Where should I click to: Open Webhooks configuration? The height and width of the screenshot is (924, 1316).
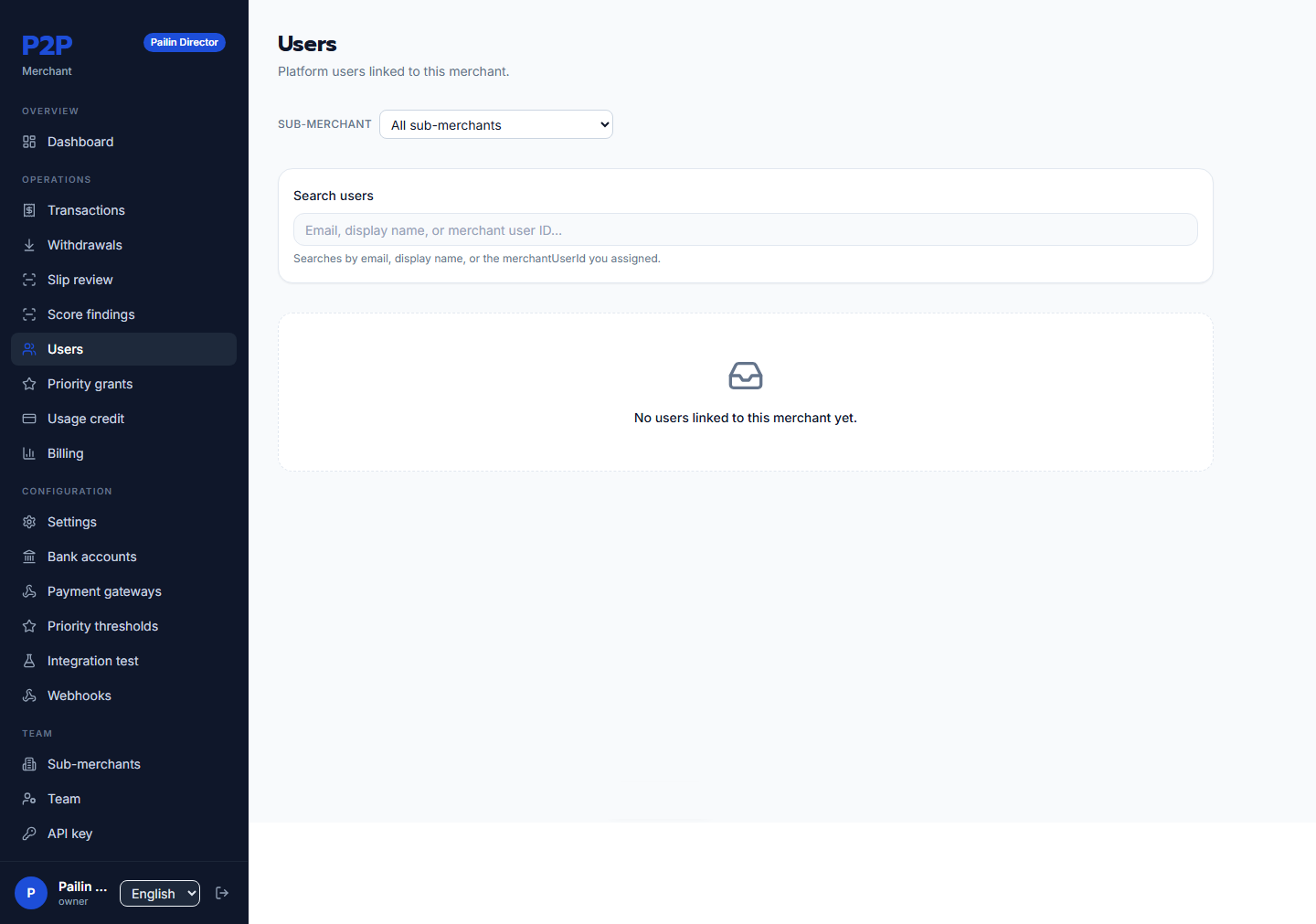pyautogui.click(x=123, y=696)
